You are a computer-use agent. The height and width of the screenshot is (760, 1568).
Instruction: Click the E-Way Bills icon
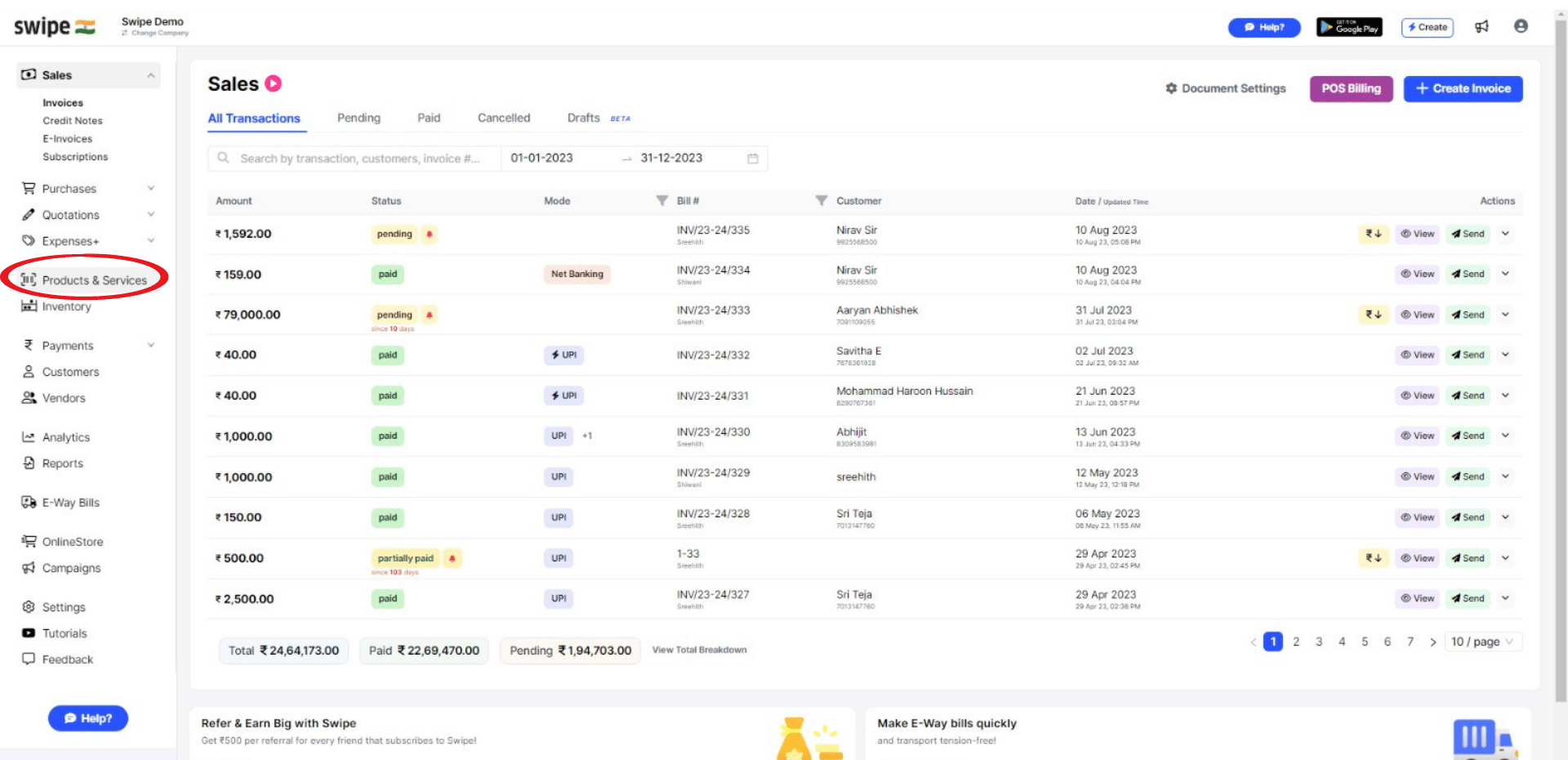coord(29,502)
